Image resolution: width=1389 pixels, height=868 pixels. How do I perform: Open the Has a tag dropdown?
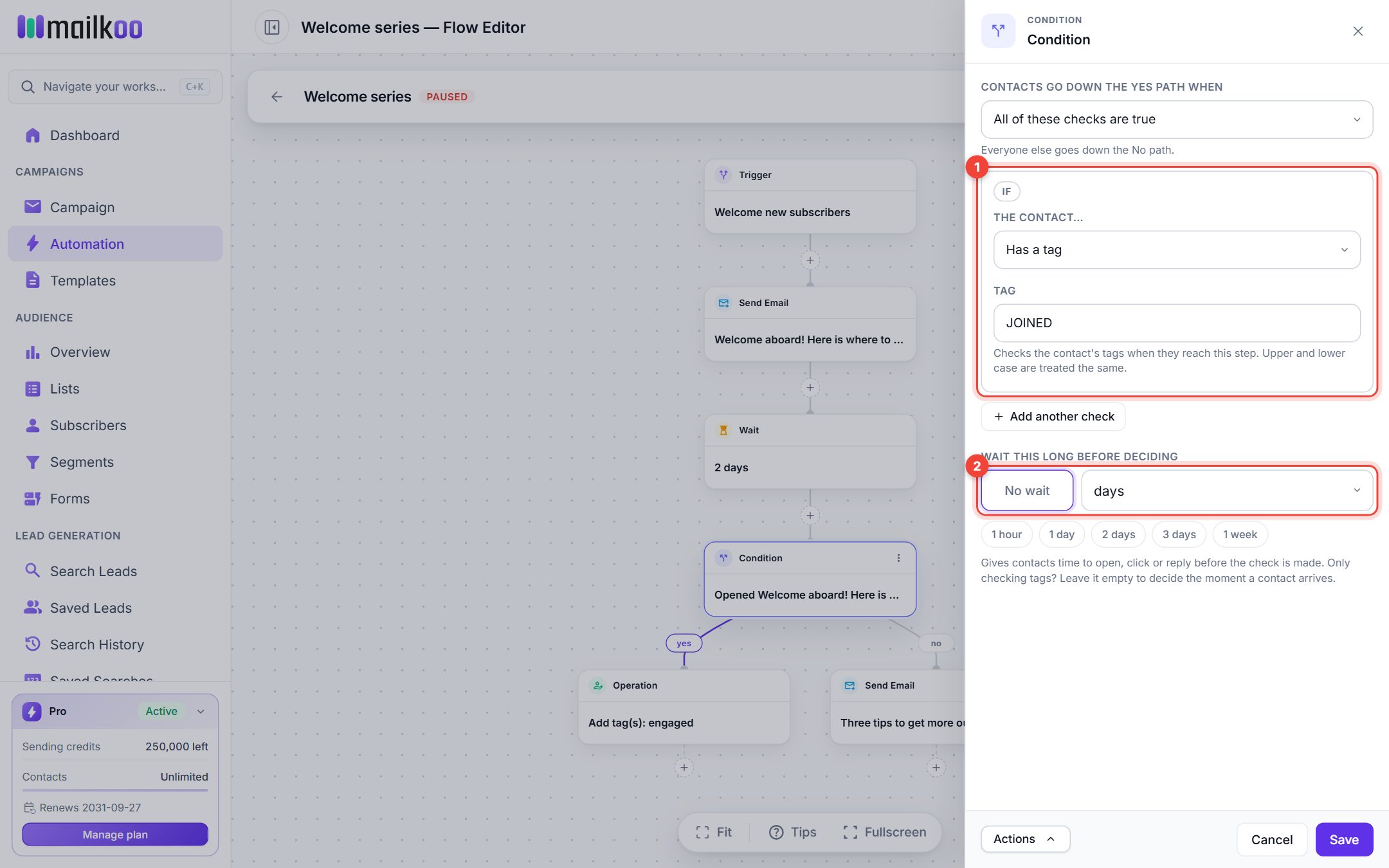click(1177, 250)
